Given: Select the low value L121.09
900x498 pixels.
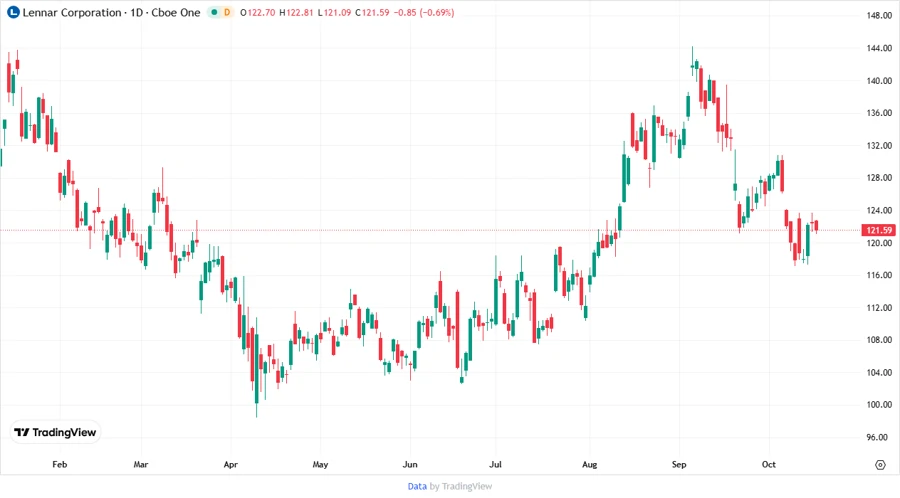Looking at the screenshot, I should point(335,12).
